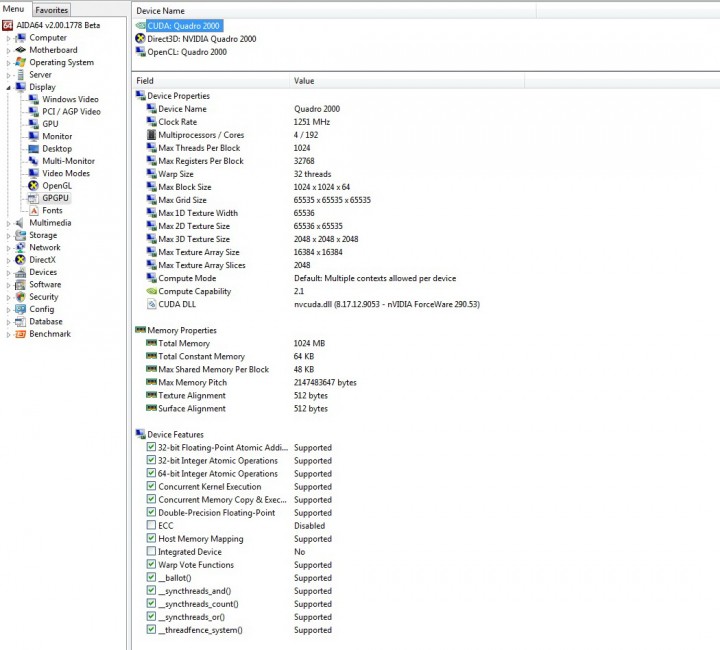Expand the Multimedia tree node arrow
The width and height of the screenshot is (720, 650).
point(8,224)
